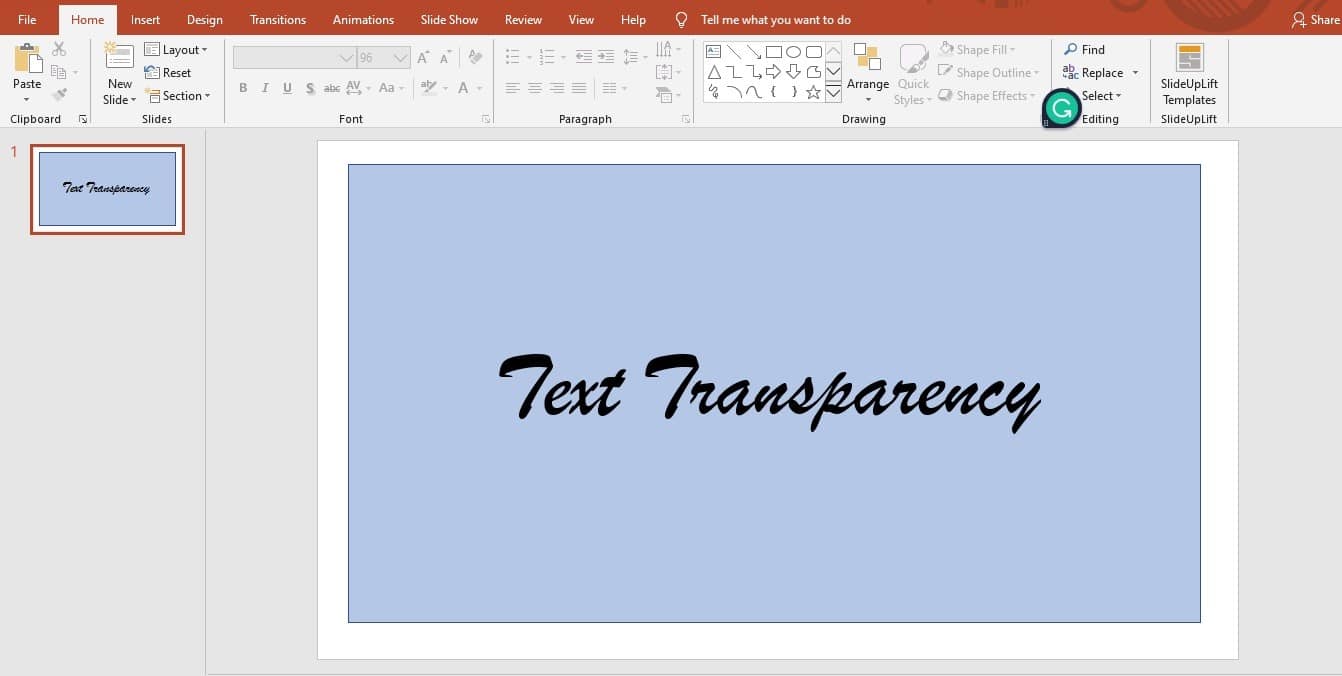Expand the Section dropdown menu
The width and height of the screenshot is (1342, 676).
(178, 96)
